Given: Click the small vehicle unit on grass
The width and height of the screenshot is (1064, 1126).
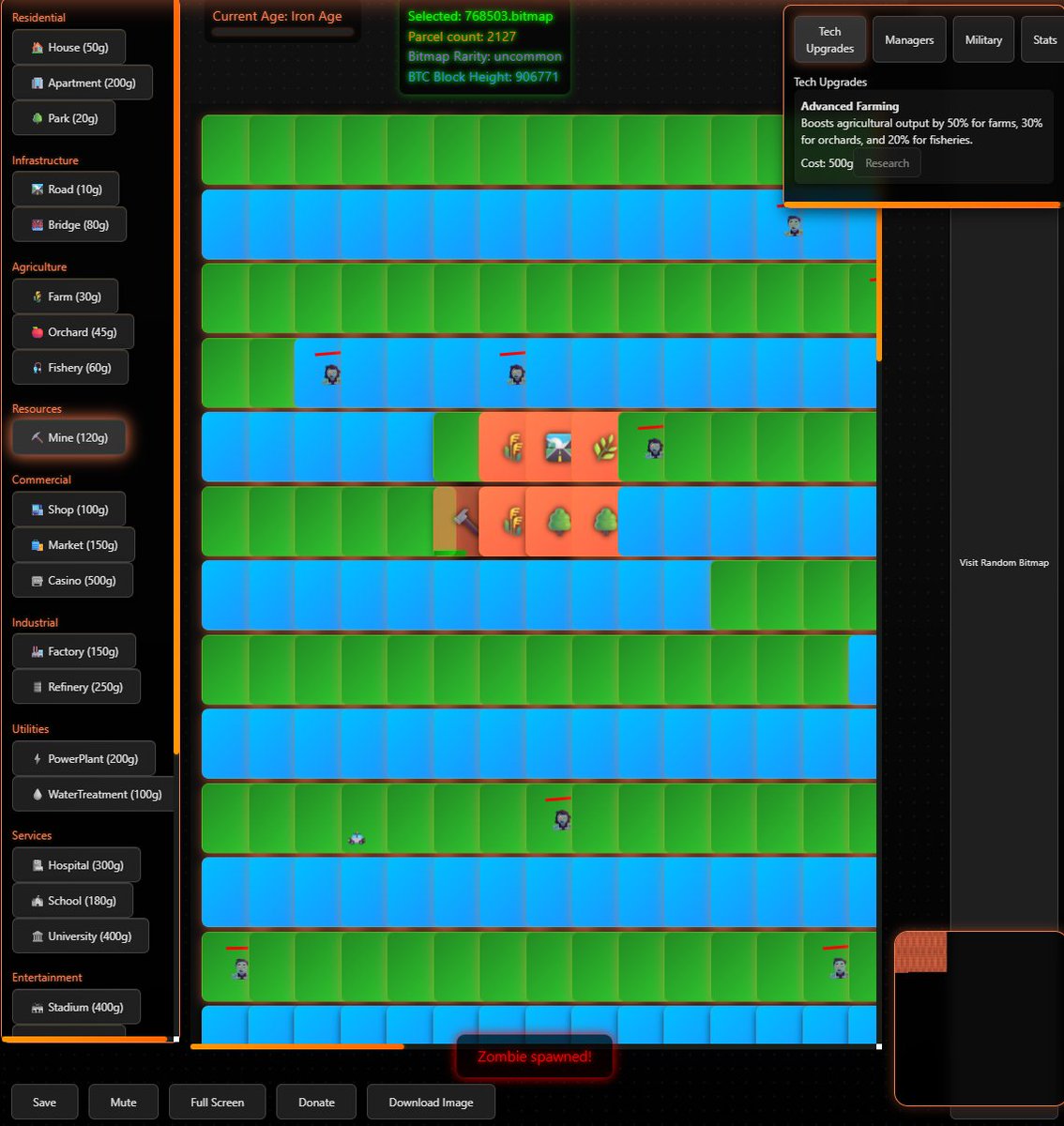Looking at the screenshot, I should pyautogui.click(x=357, y=838).
